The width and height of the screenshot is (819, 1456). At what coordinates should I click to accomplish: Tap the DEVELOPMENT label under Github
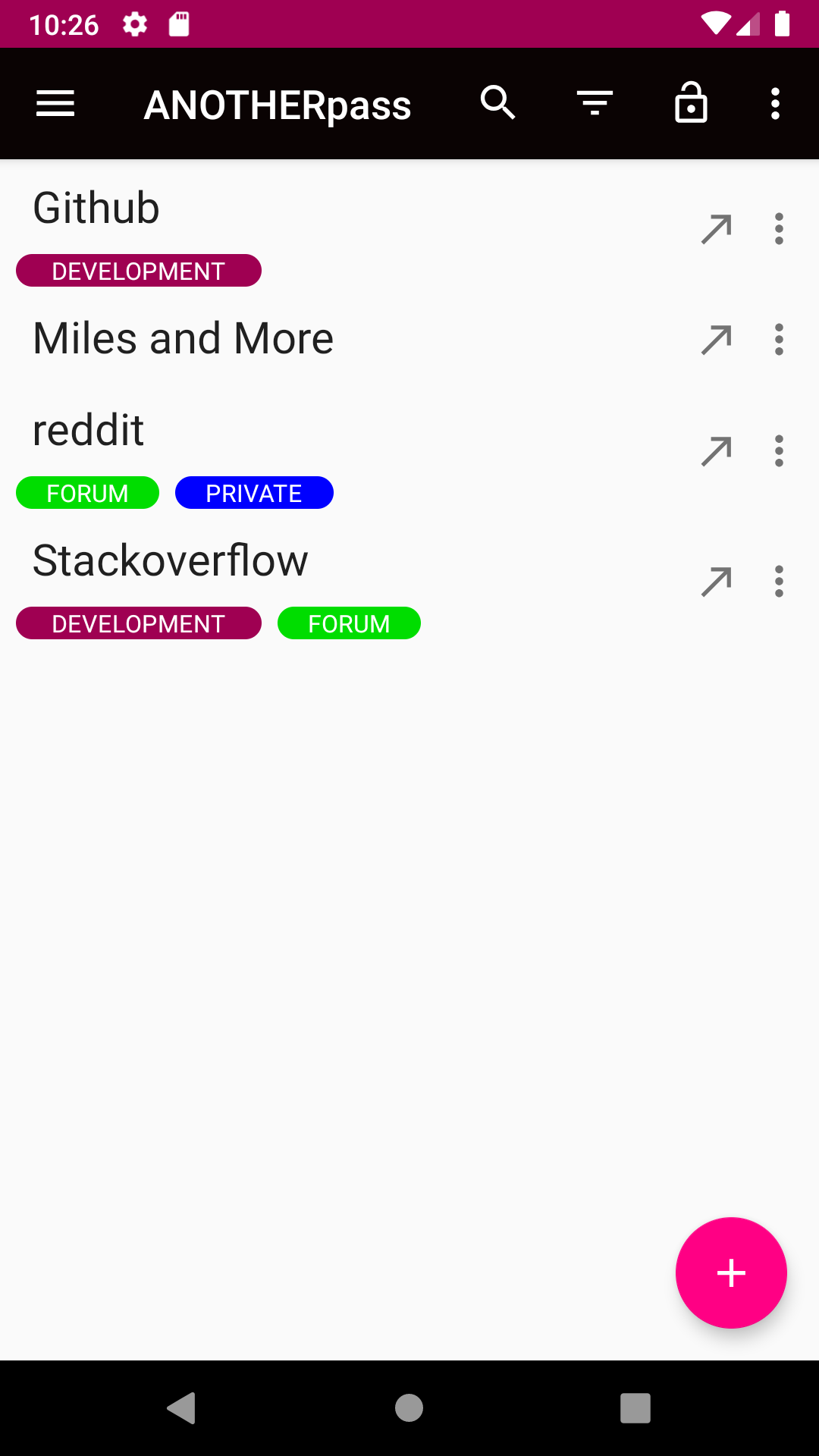point(139,271)
